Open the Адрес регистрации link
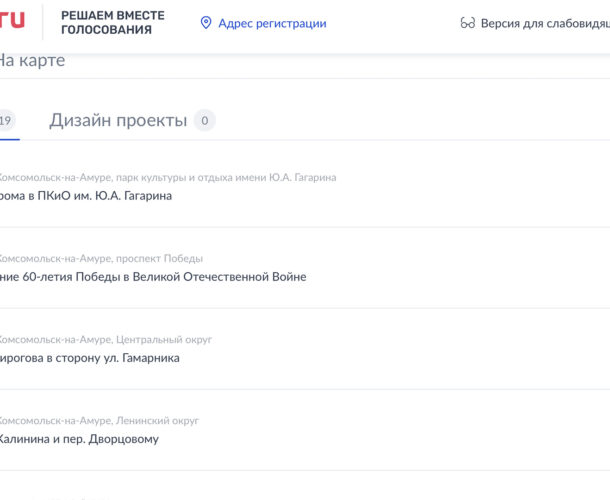The image size is (610, 500). pos(272,23)
